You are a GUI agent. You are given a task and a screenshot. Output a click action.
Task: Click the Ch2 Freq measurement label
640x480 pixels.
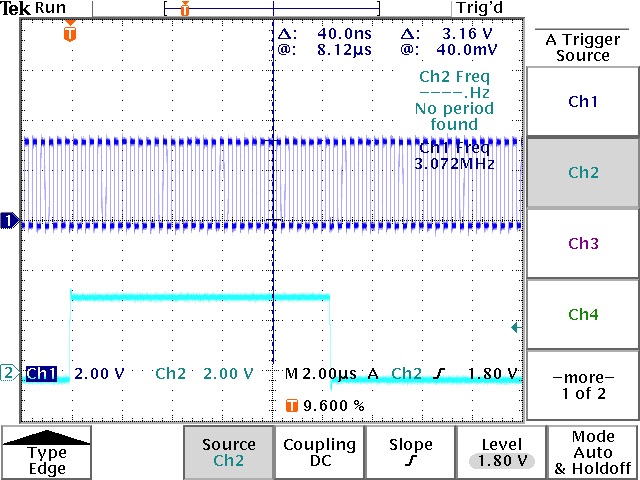tap(454, 77)
